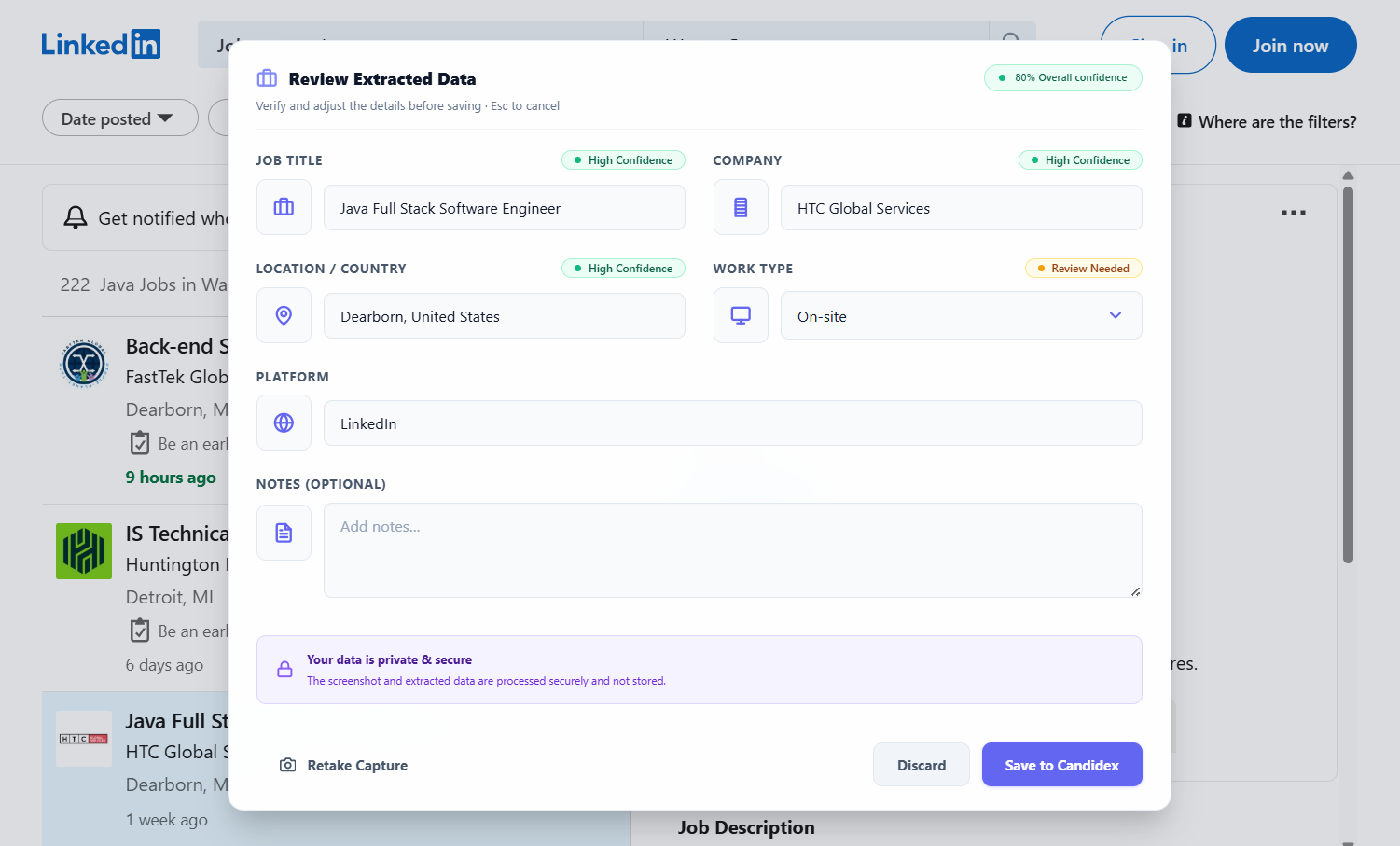Click the Review Needed badge for Work Type

[1084, 269]
